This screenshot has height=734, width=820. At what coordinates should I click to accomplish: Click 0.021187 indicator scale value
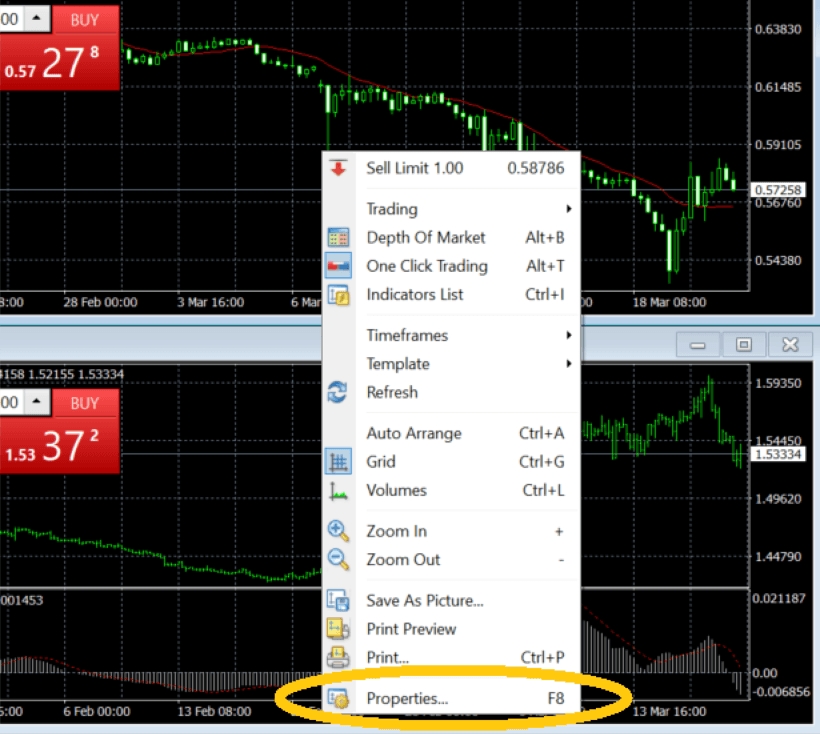(x=779, y=598)
